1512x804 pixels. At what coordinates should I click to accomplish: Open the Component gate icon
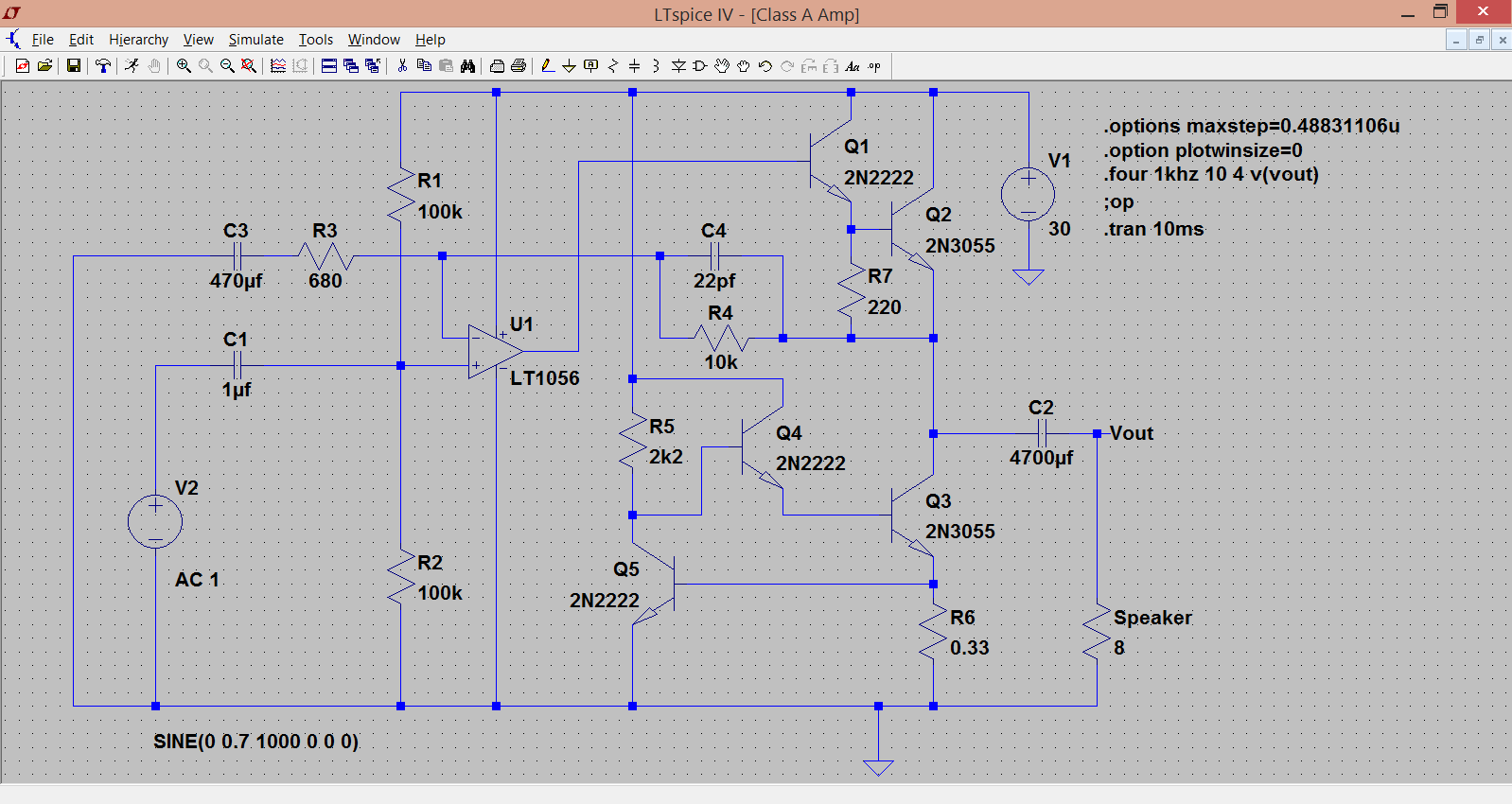700,66
